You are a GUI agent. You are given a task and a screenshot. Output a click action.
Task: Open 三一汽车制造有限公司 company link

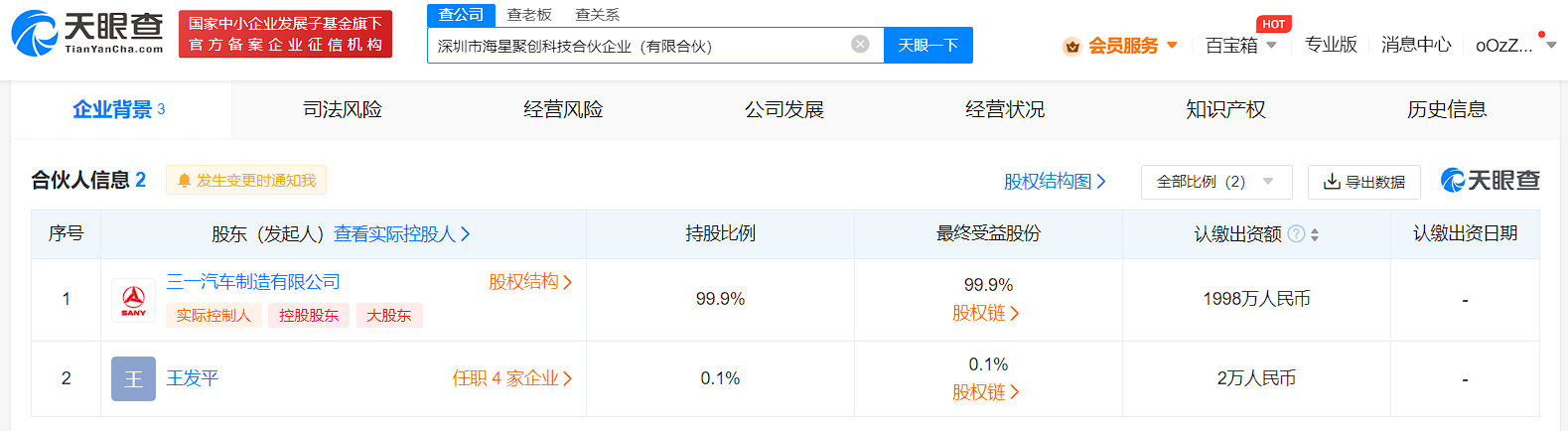coord(253,282)
